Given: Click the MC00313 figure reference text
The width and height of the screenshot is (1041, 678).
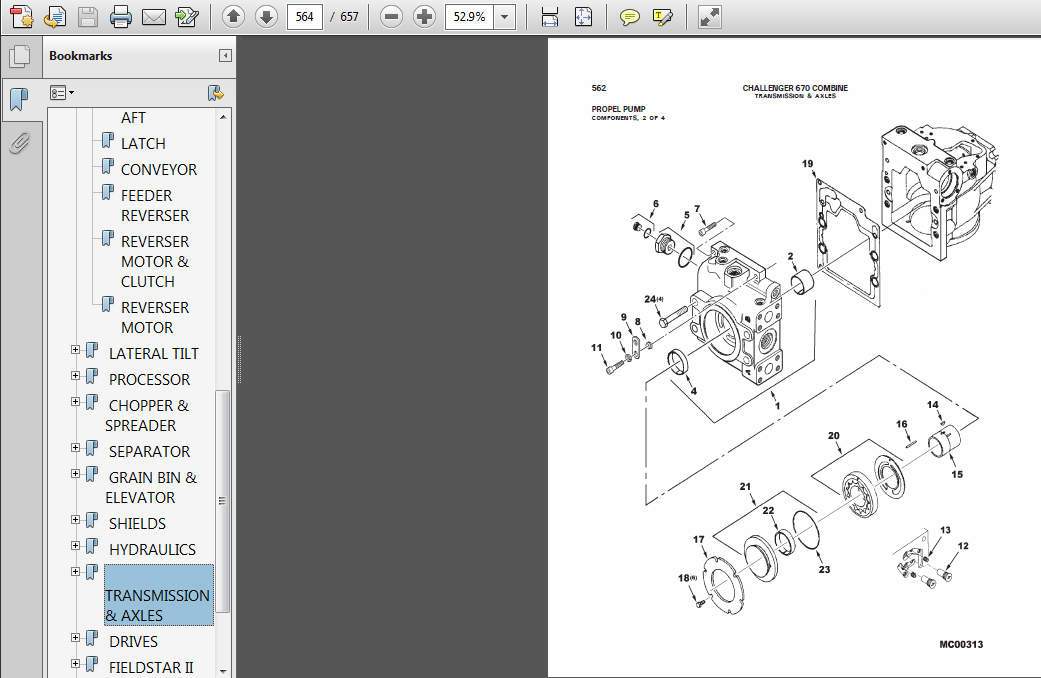Looking at the screenshot, I should (x=961, y=644).
